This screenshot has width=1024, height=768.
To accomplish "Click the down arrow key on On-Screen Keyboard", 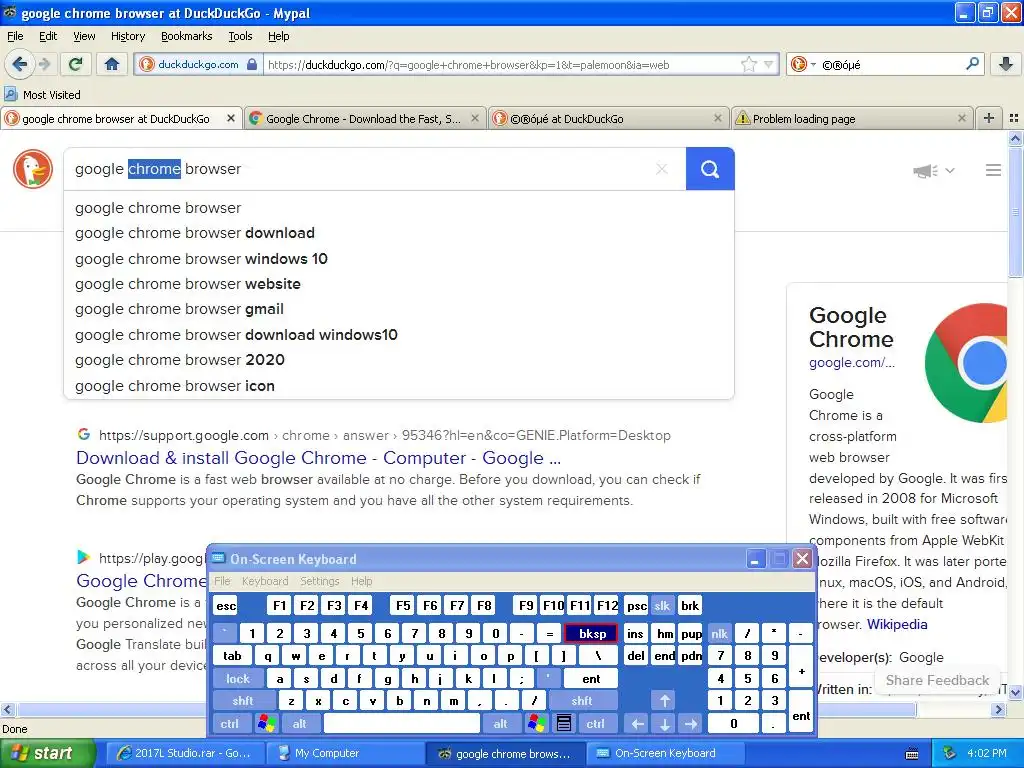I will 664,724.
